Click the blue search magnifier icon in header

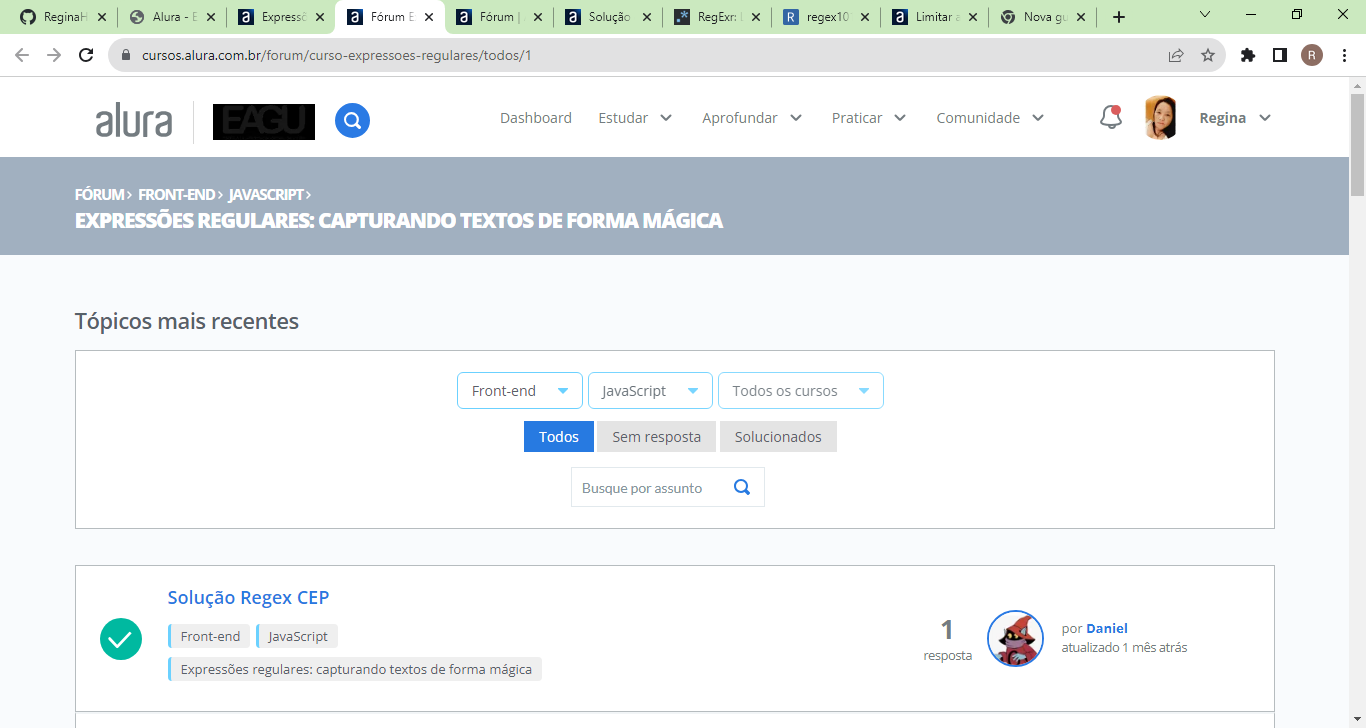coord(352,121)
